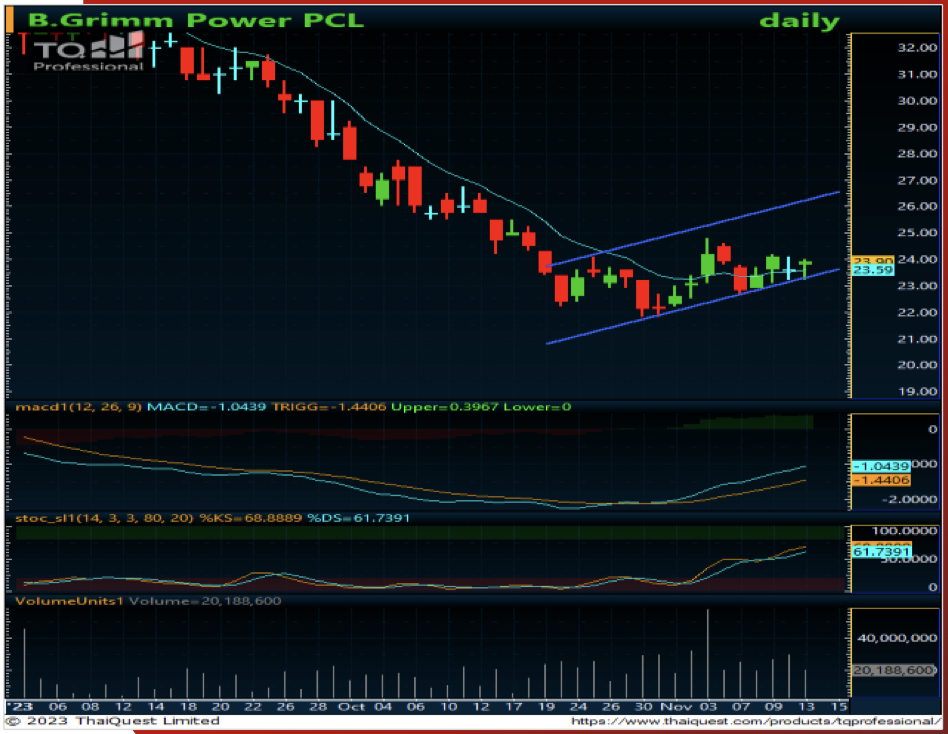Click the daily timeframe label
948x734 pixels.
799,21
